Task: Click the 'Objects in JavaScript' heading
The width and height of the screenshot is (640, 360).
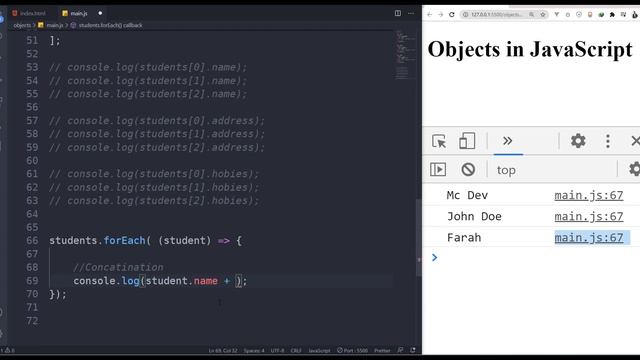Action: [x=530, y=49]
